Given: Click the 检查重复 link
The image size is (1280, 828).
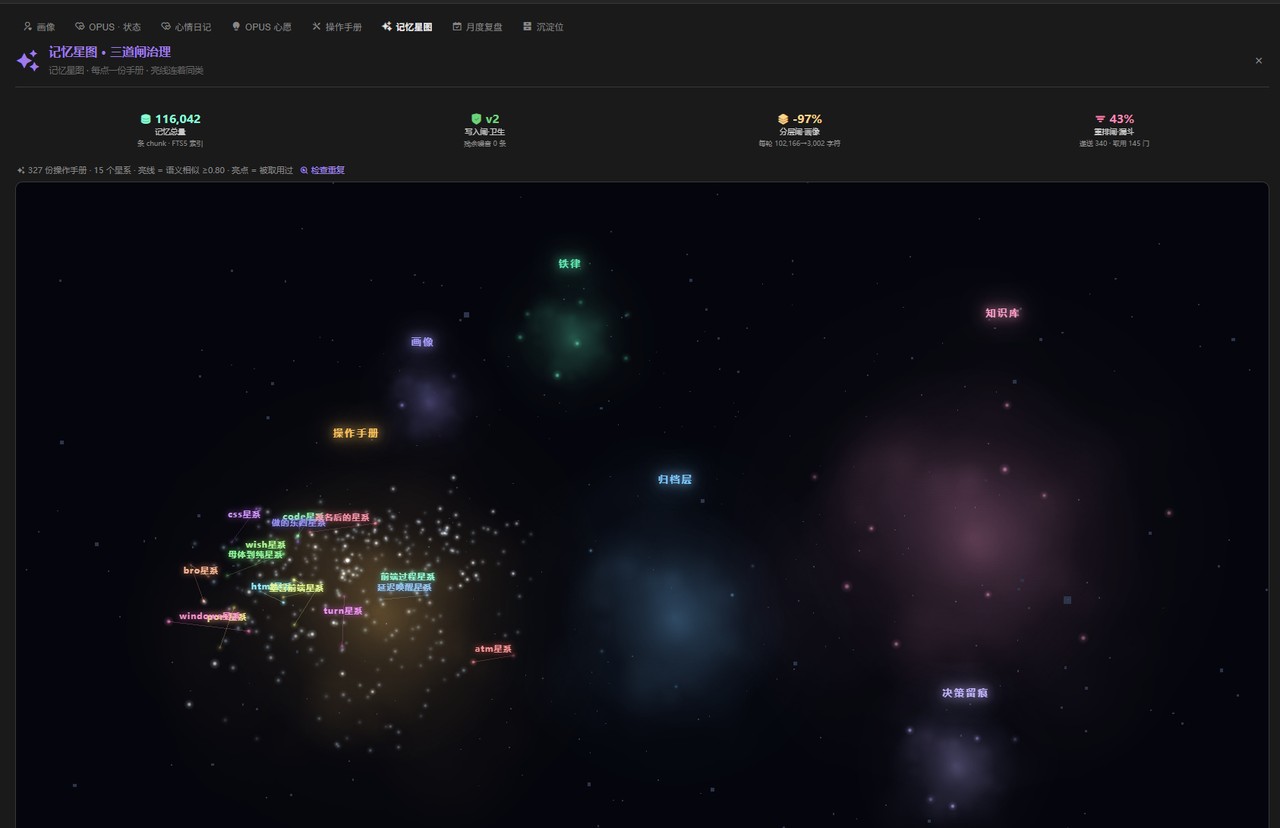Looking at the screenshot, I should click(x=323, y=170).
